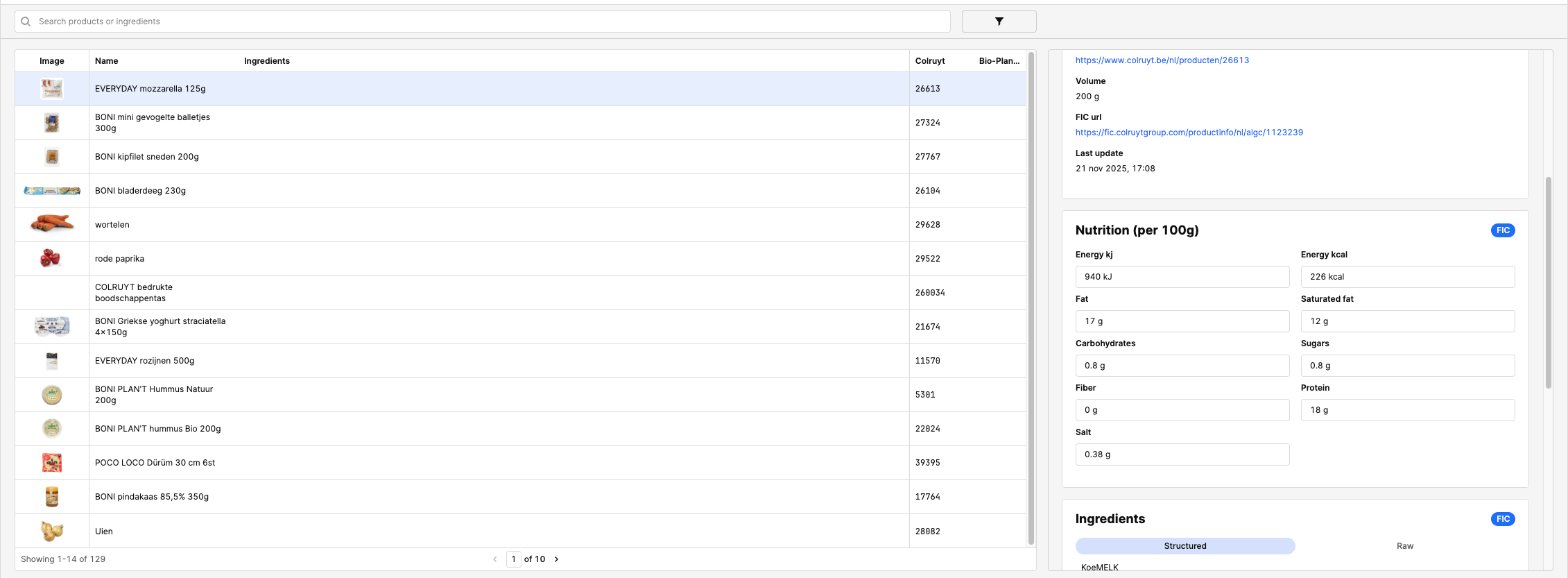1568x578 pixels.
Task: Click the FIC badge beside Nutrition
Action: [1502, 230]
